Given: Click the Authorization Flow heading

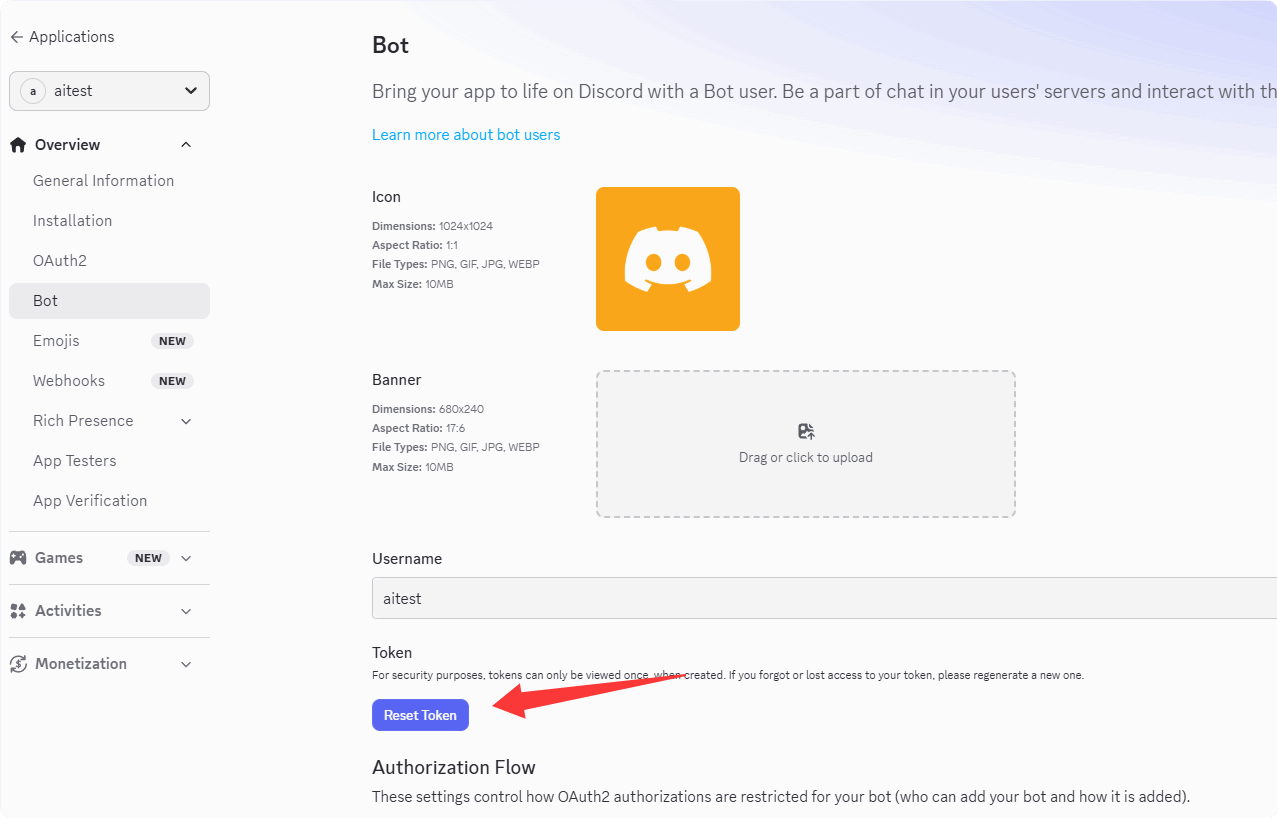Looking at the screenshot, I should pos(454,768).
